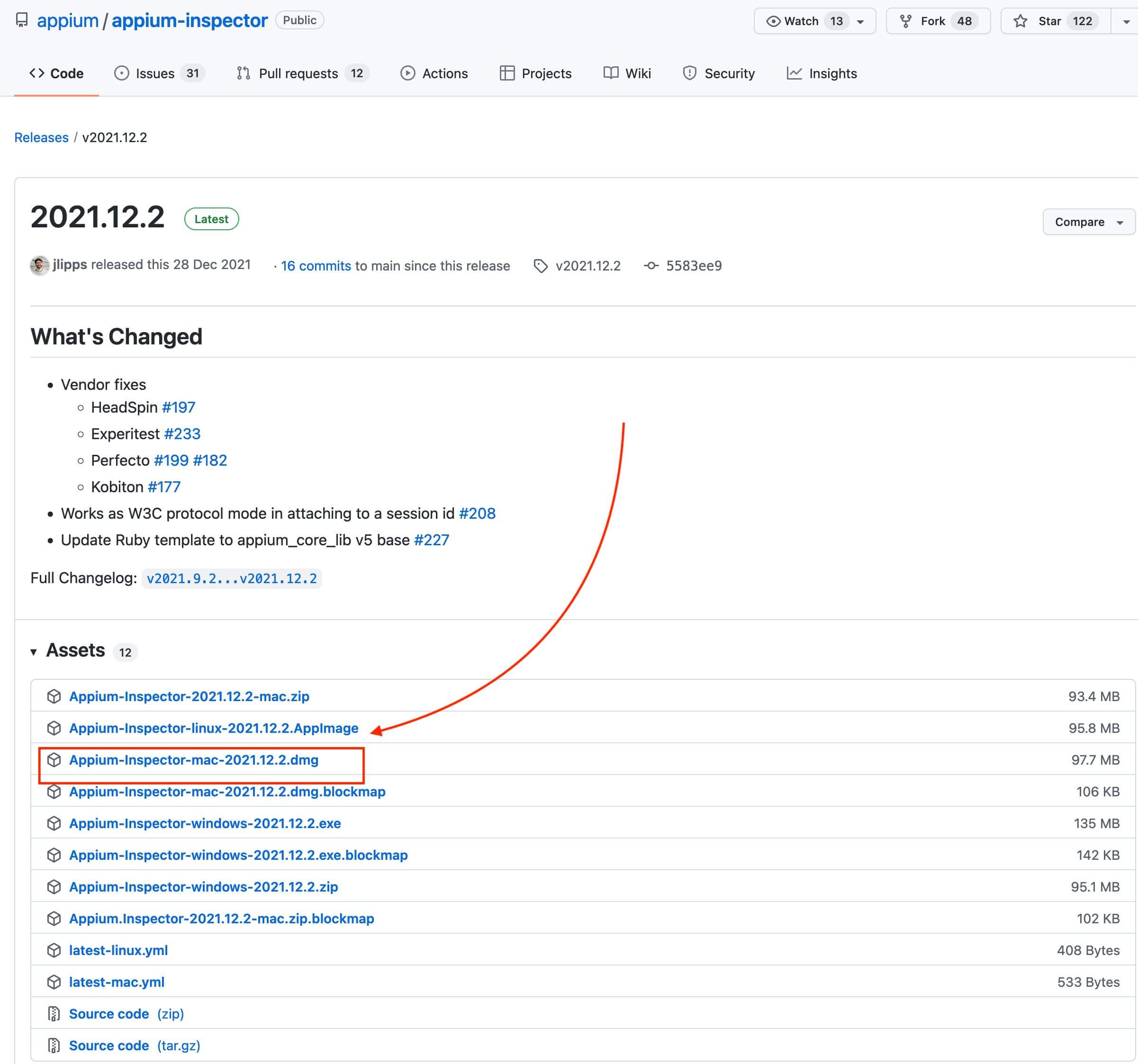
Task: Go back to the Releases page
Action: point(41,137)
